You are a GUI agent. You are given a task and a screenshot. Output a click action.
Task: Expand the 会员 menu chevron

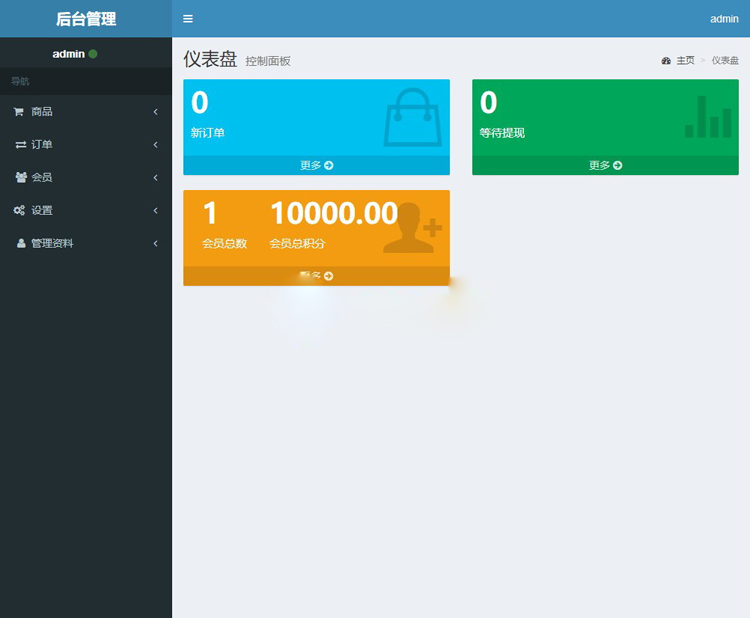(155, 178)
